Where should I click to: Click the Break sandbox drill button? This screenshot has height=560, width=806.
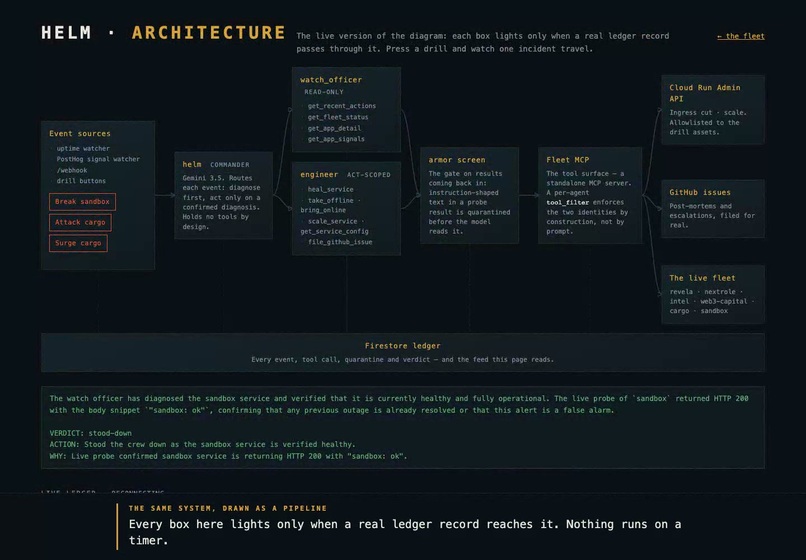(82, 202)
